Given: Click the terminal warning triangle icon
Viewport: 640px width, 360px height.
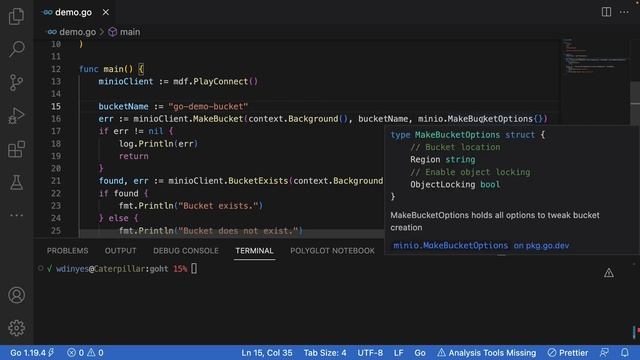Looking at the screenshot, I should [609, 273].
